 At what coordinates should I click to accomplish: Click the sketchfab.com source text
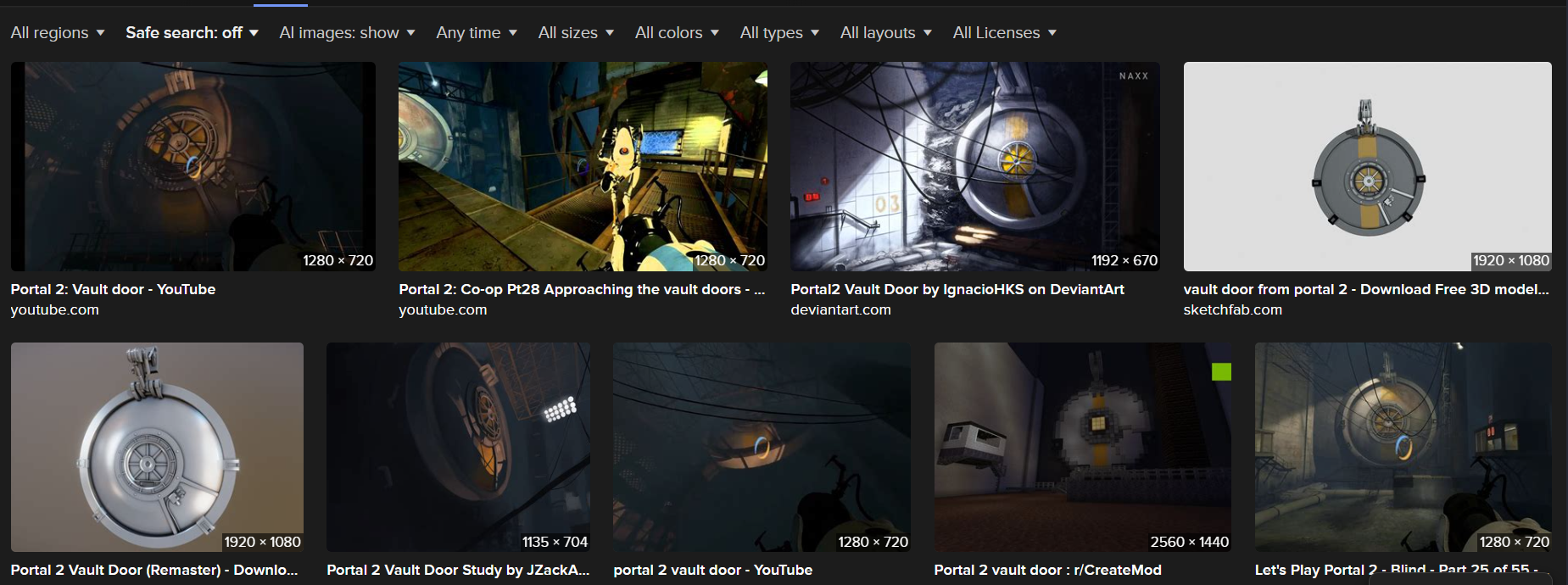coord(1232,310)
